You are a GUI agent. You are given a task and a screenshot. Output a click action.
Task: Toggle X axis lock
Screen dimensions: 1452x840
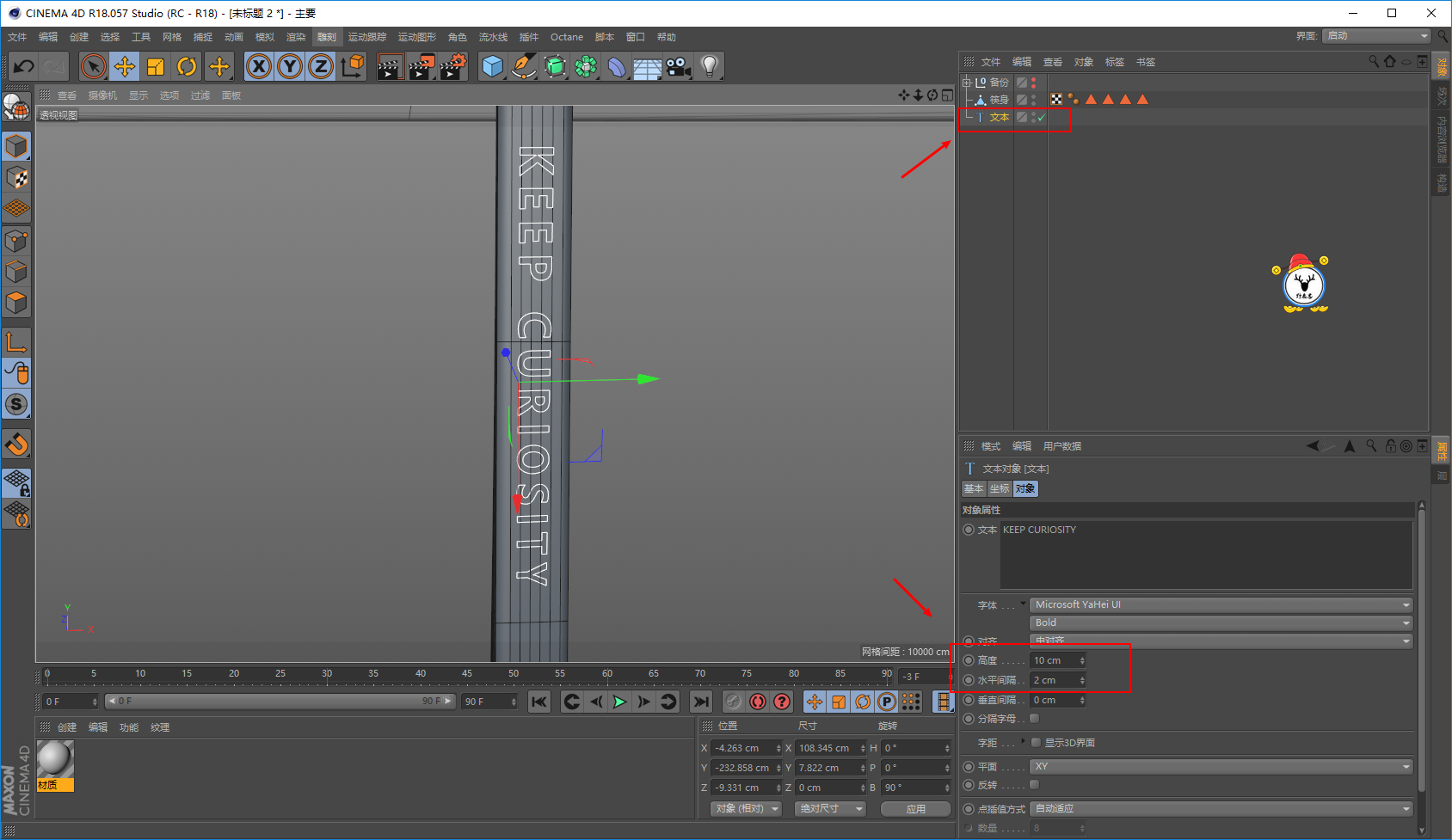(x=259, y=66)
